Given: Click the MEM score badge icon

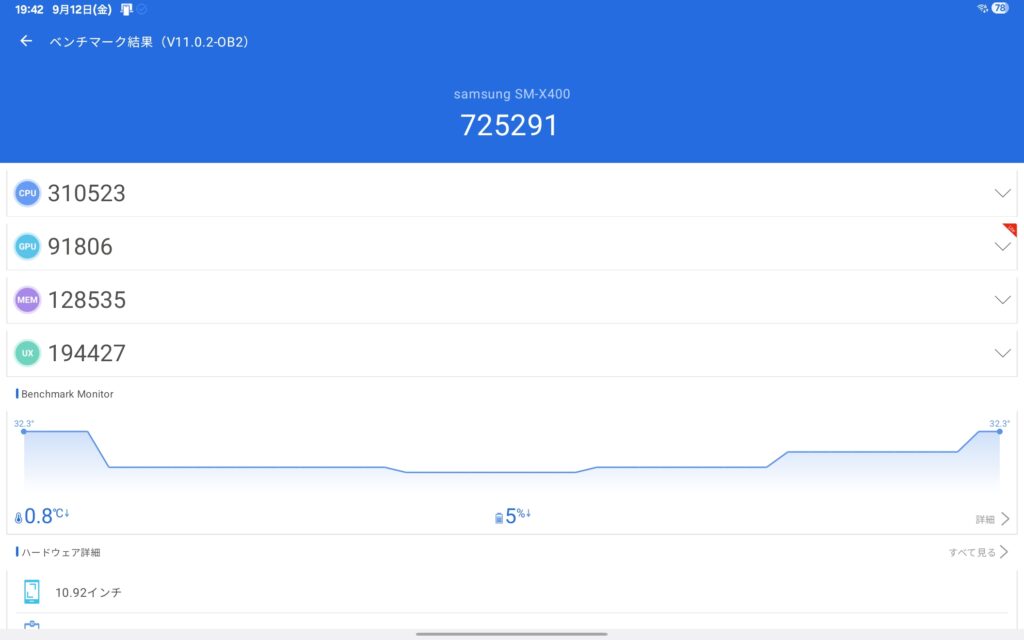Looking at the screenshot, I should coord(27,300).
